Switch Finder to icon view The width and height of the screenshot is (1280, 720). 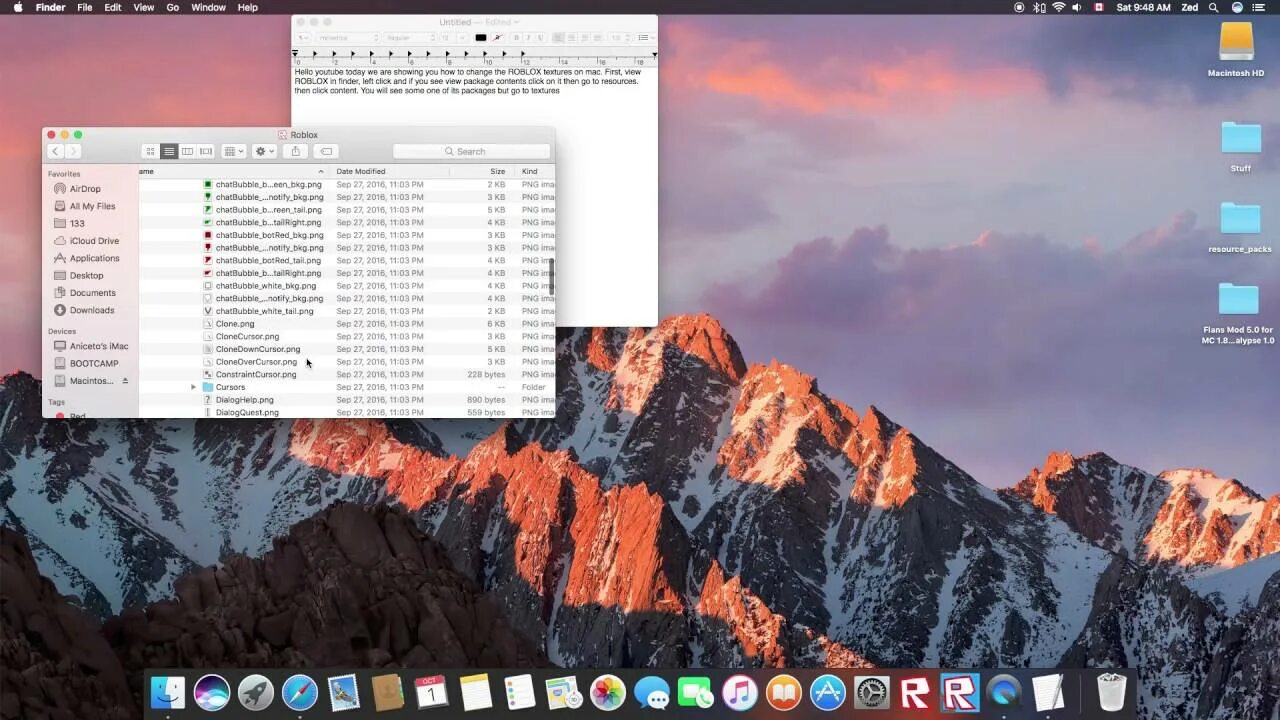(151, 151)
